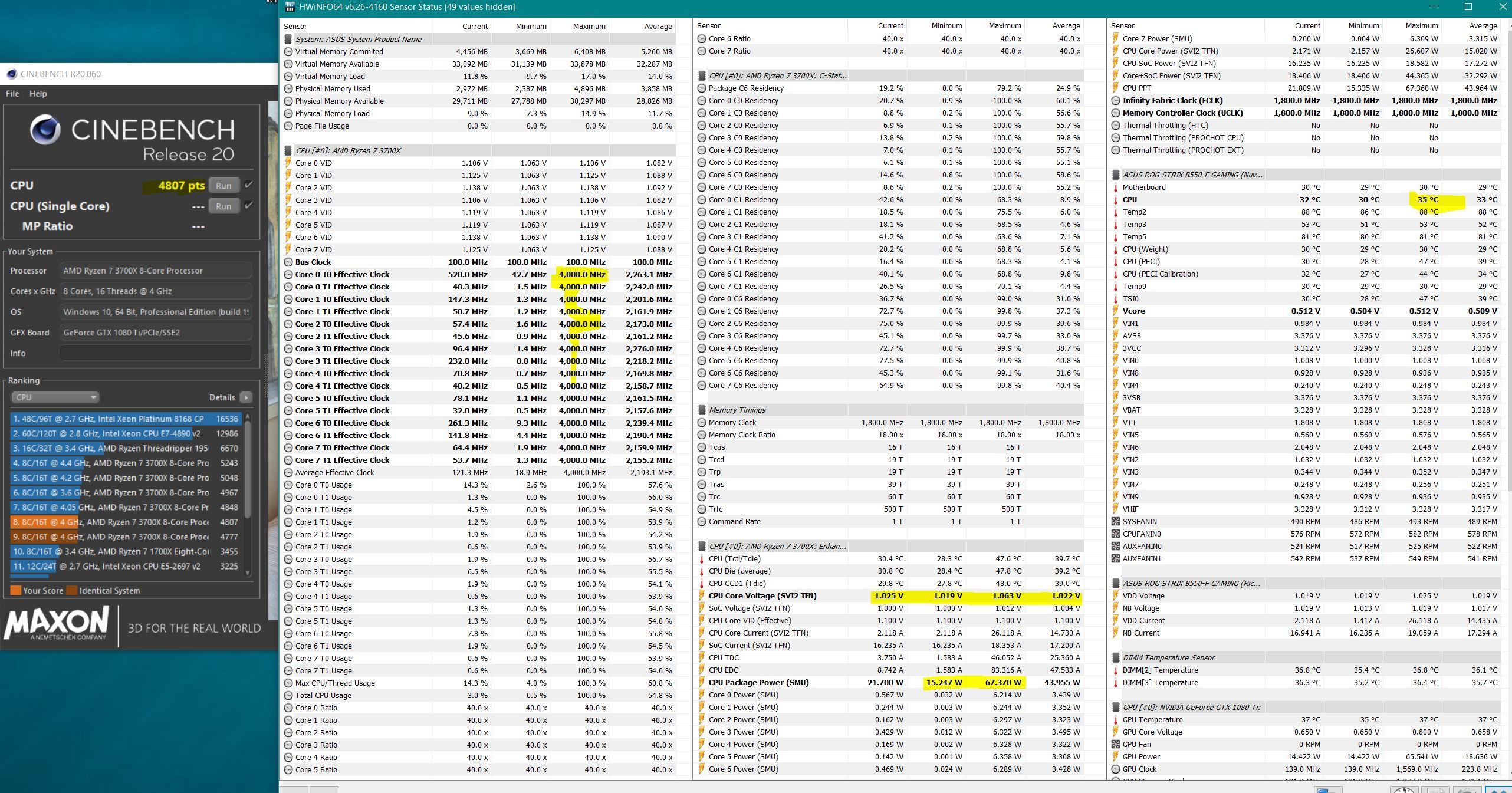Click the thermometer icon beside DIMM[2] Temperature
The height and width of the screenshot is (793, 1512).
[1116, 670]
